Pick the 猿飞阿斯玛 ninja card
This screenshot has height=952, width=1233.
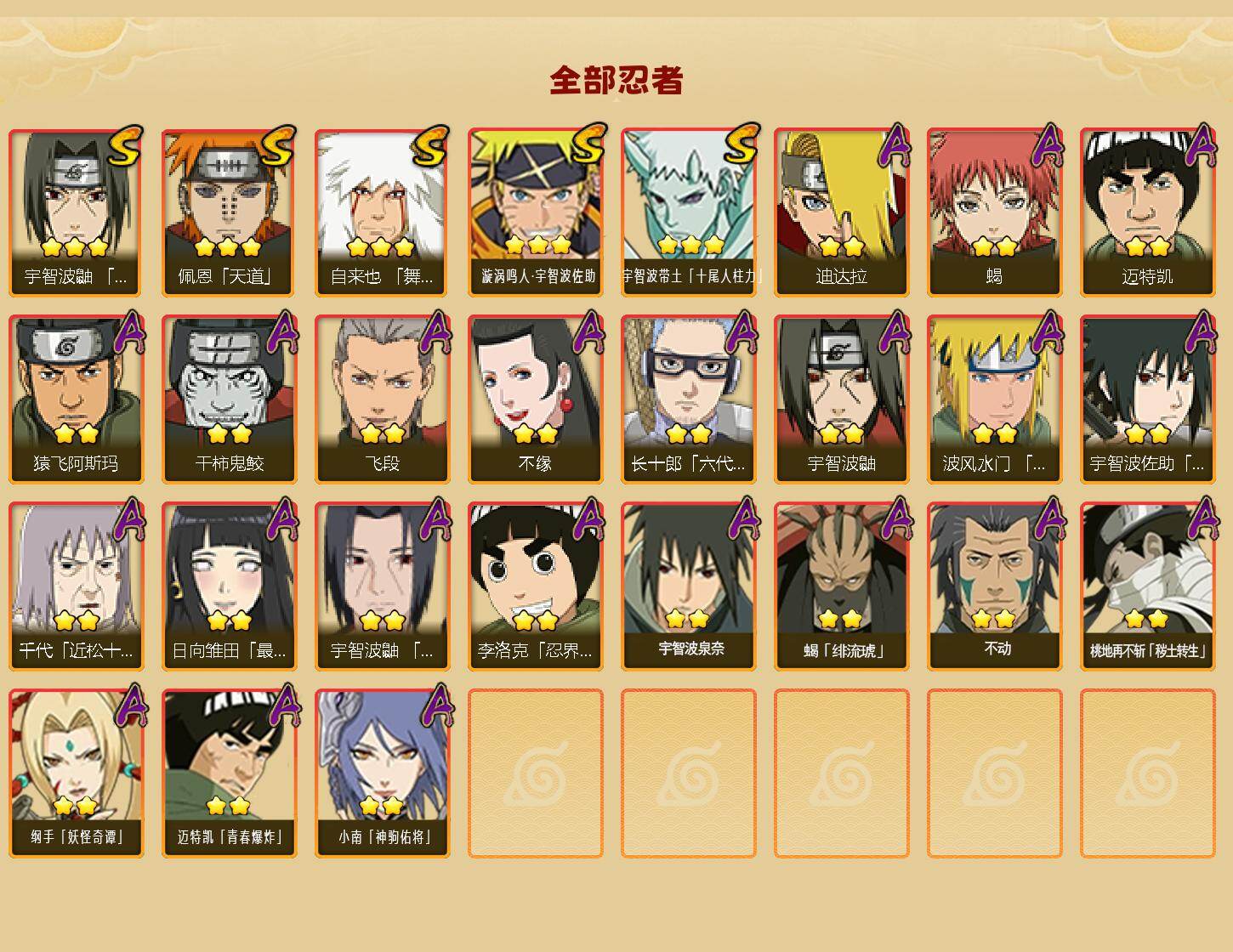pyautogui.click(x=77, y=399)
